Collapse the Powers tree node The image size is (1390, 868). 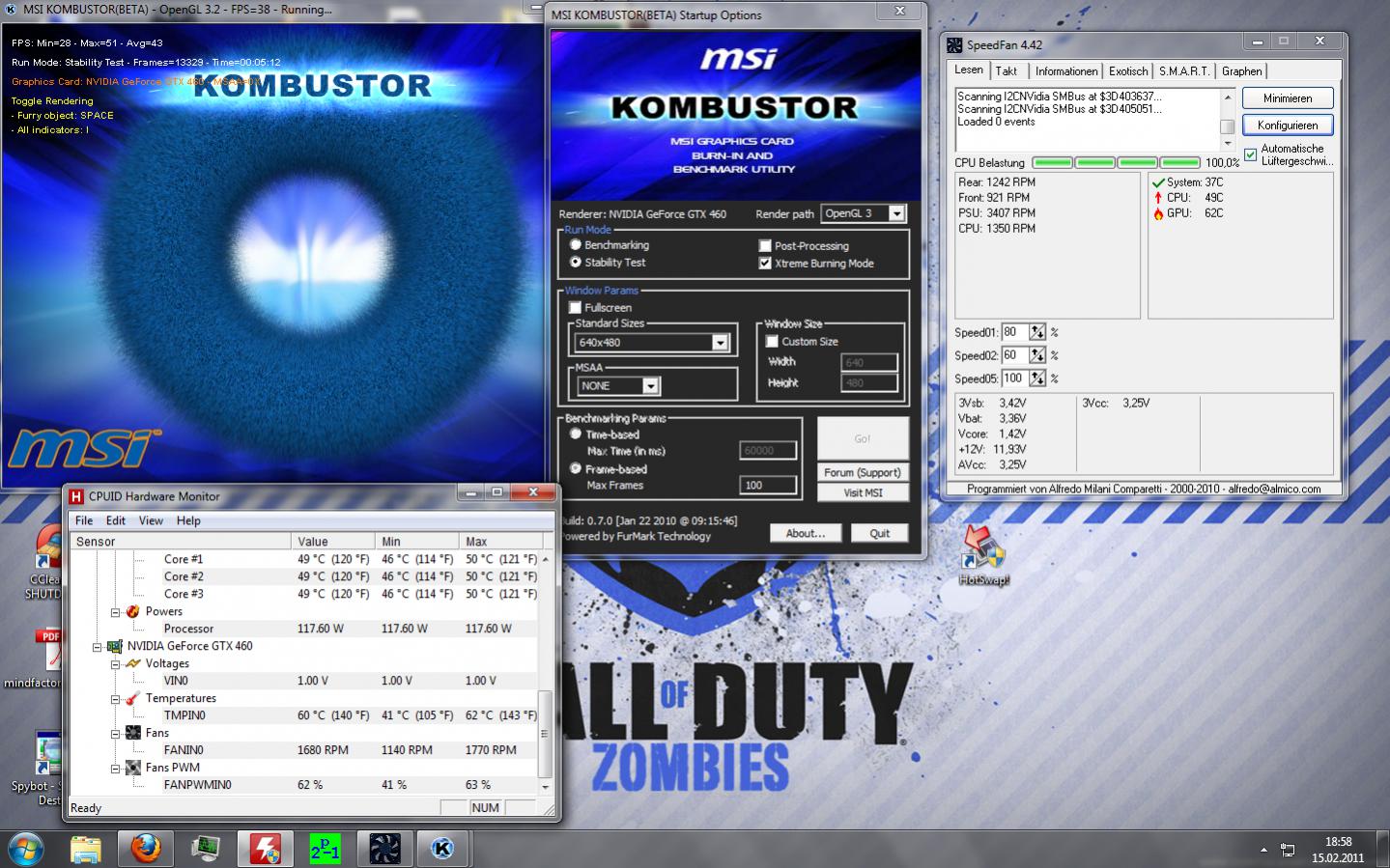tap(115, 612)
